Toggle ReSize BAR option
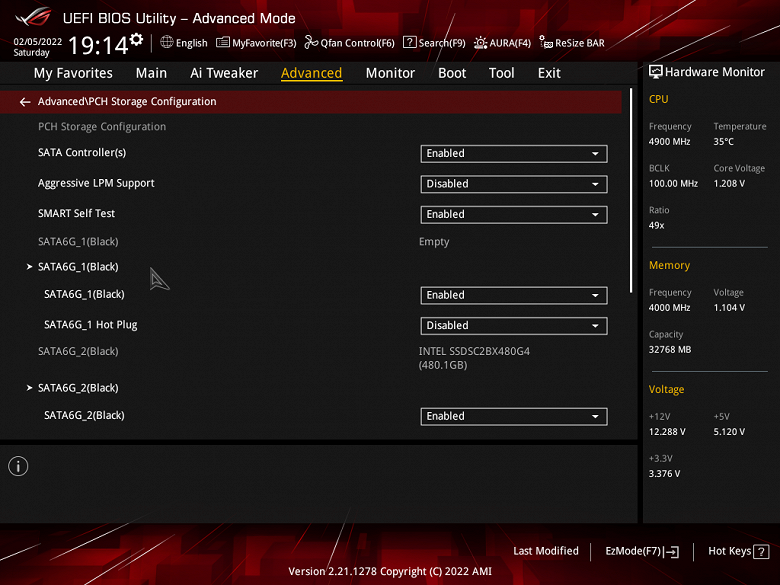 (572, 43)
